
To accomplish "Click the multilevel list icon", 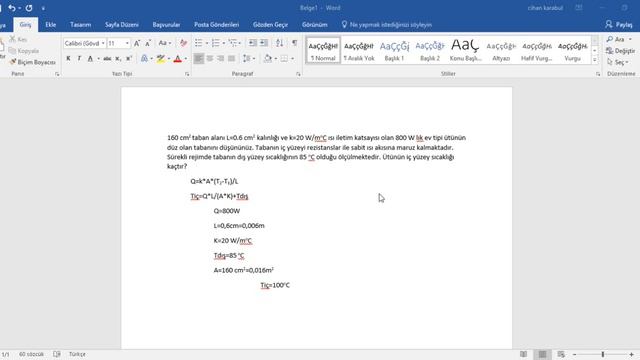I will pyautogui.click(x=233, y=43).
